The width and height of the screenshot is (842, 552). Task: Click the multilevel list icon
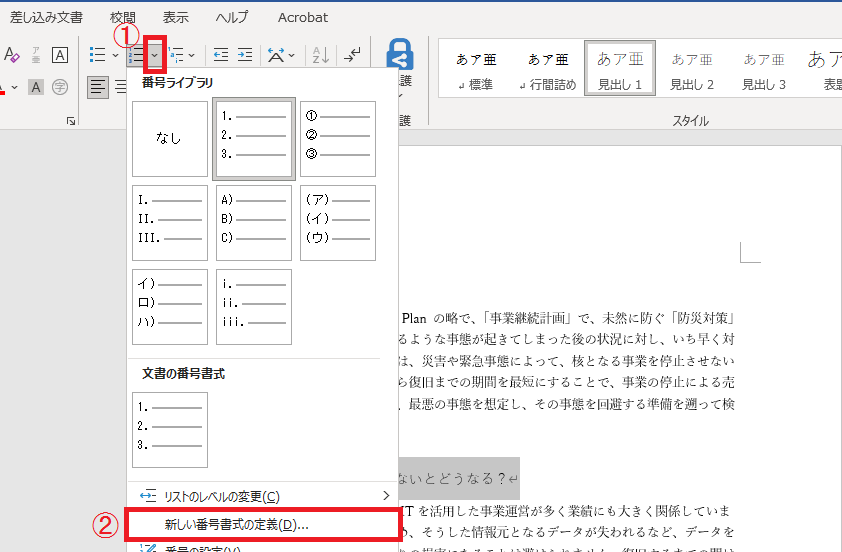point(176,54)
